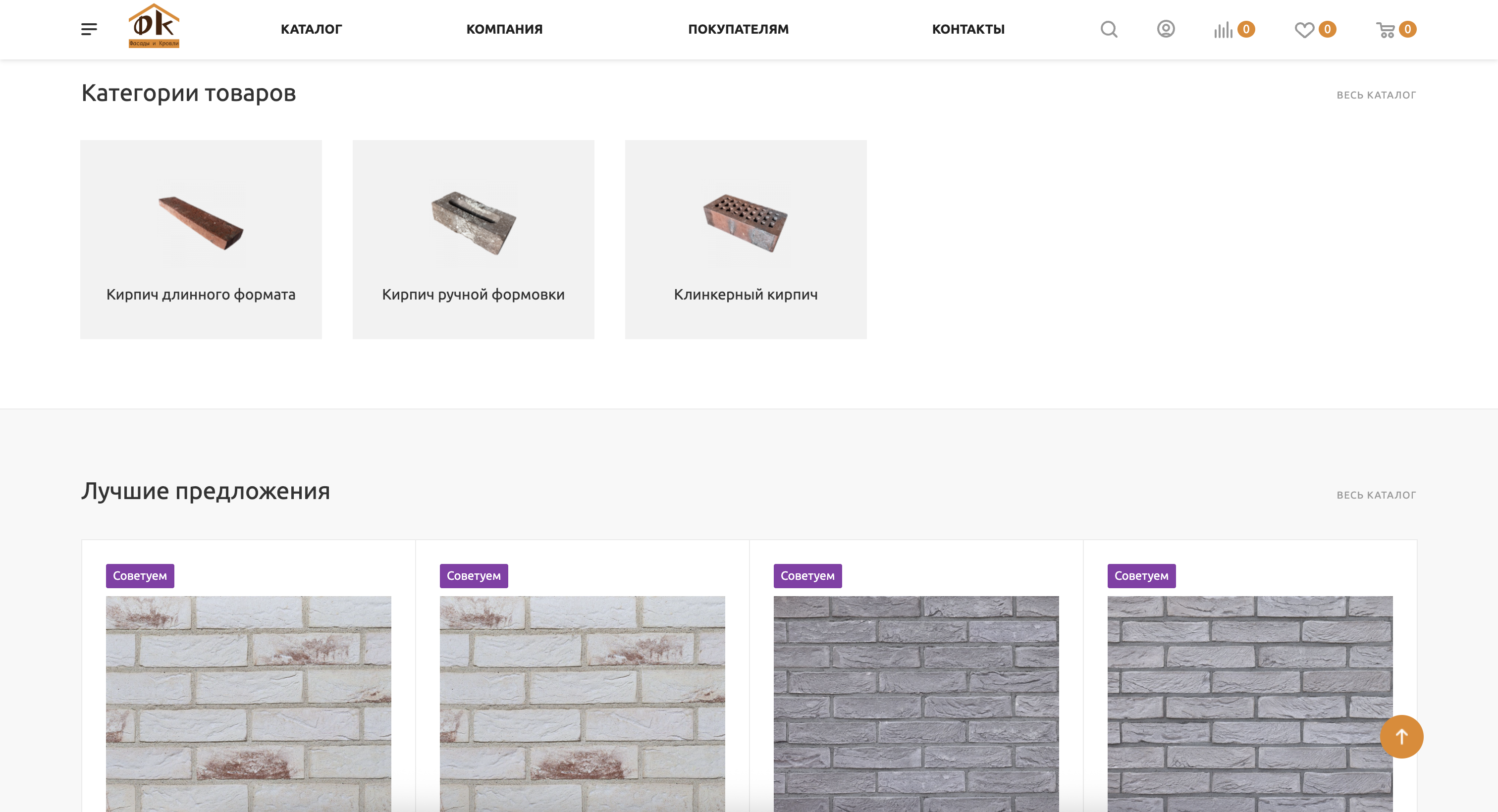Click ВЕСЬ КАТАЛОГ link beside Категории товаров
Screen dimensions: 1498x812
[x=1376, y=95]
